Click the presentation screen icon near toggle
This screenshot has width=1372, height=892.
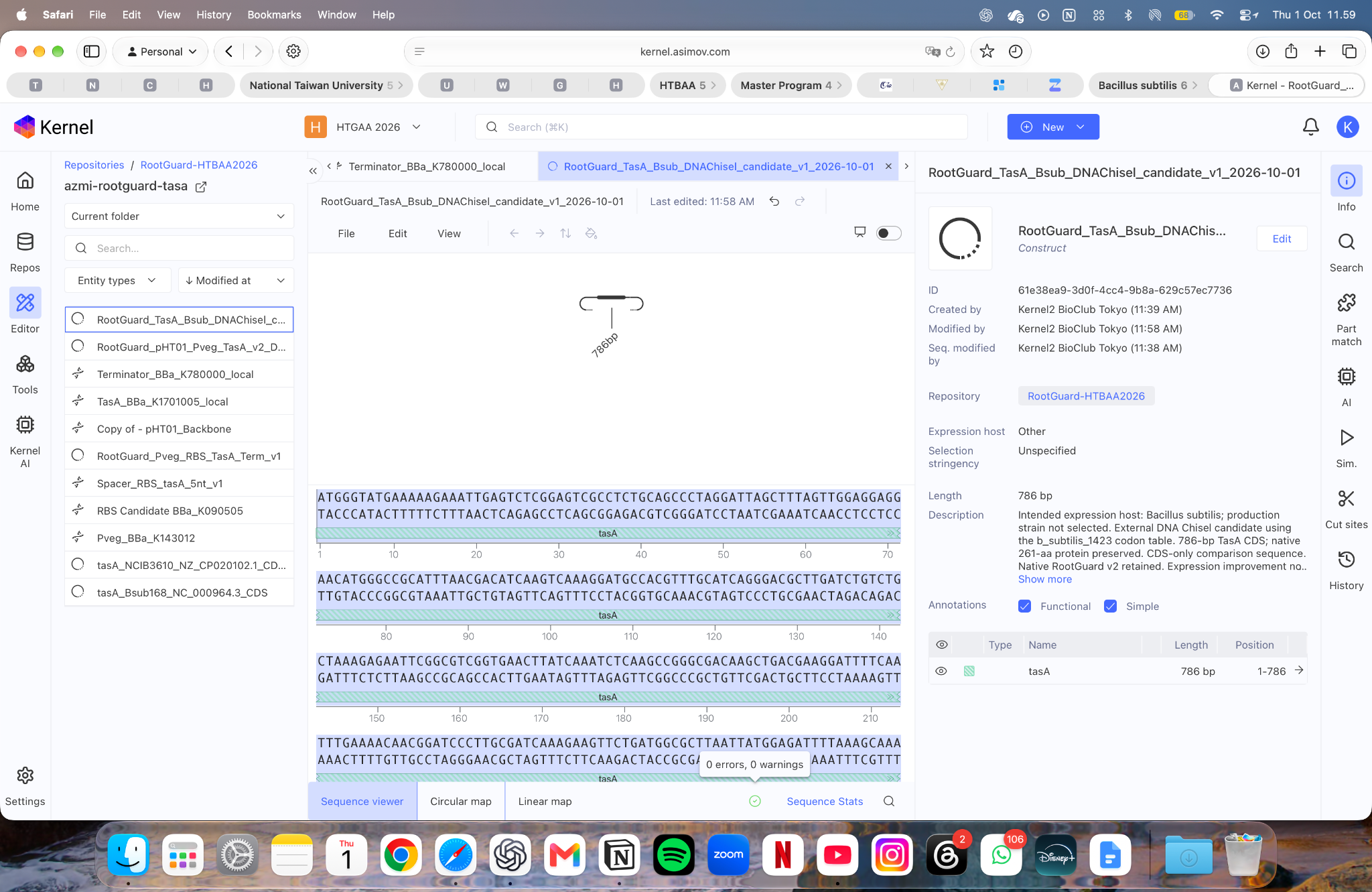pyautogui.click(x=860, y=232)
